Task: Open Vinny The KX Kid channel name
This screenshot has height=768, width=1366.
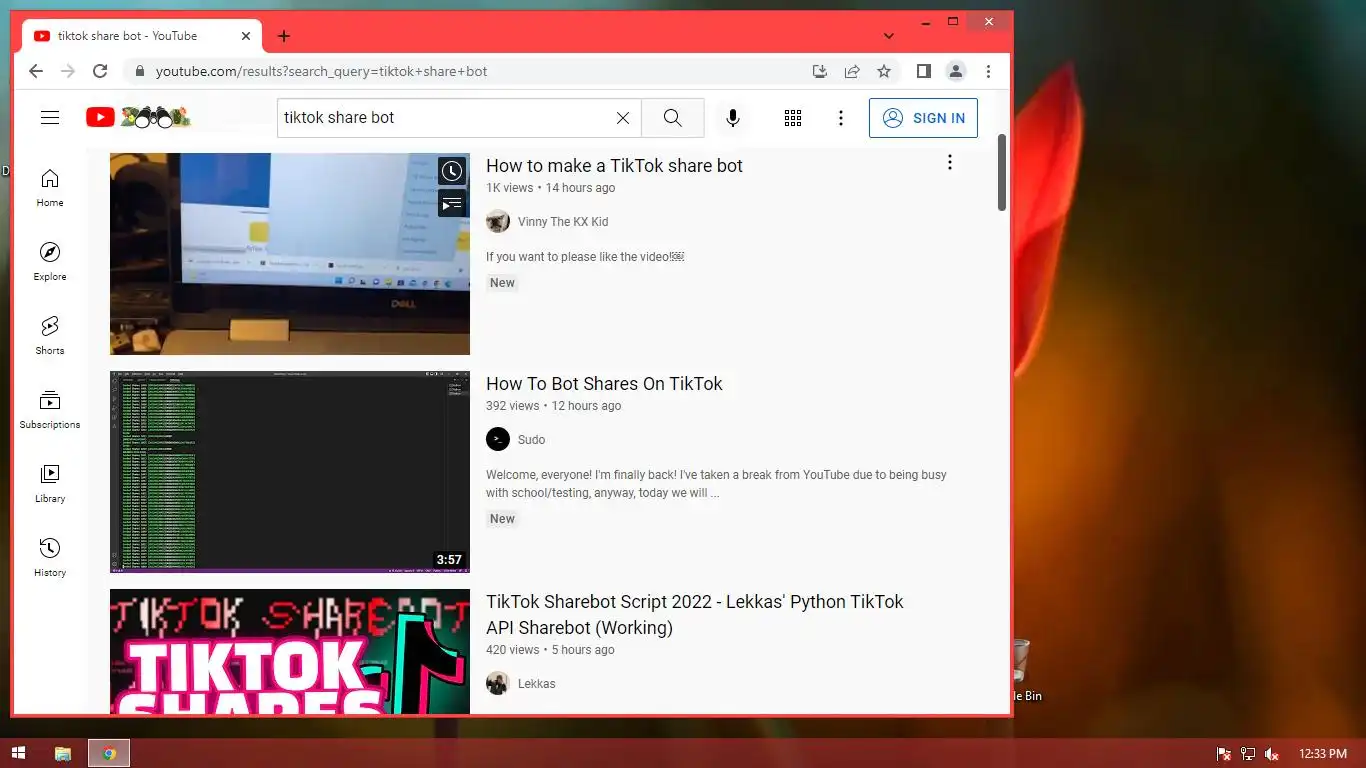Action: click(x=563, y=222)
